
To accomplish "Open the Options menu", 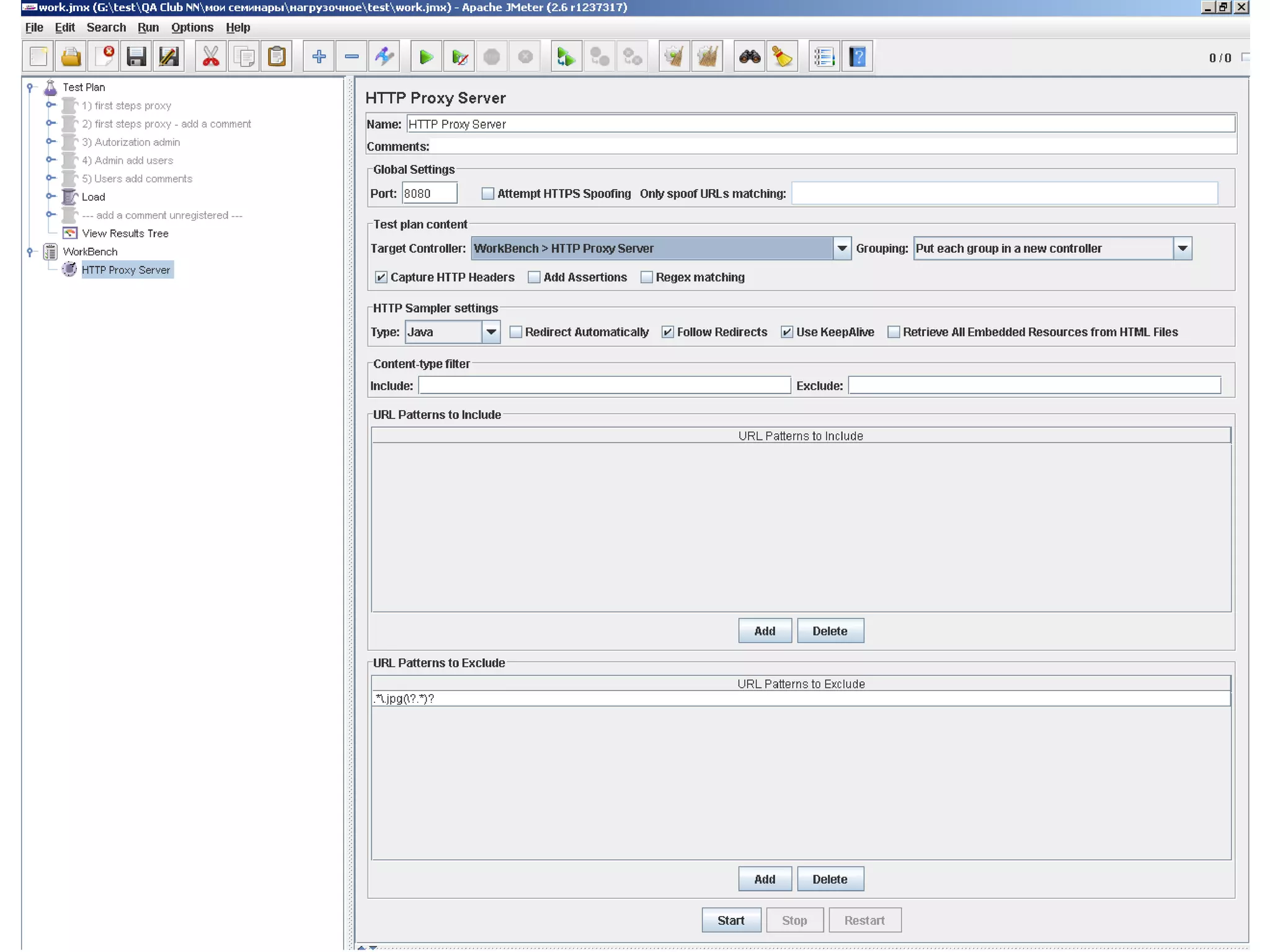I will point(192,27).
